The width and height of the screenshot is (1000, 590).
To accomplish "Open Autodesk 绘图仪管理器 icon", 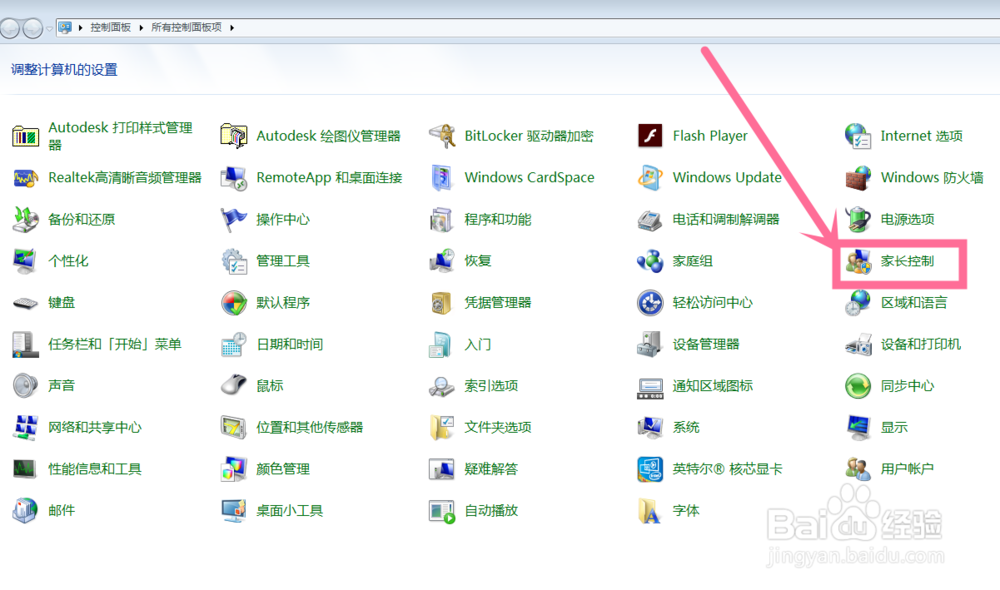I will (x=233, y=136).
